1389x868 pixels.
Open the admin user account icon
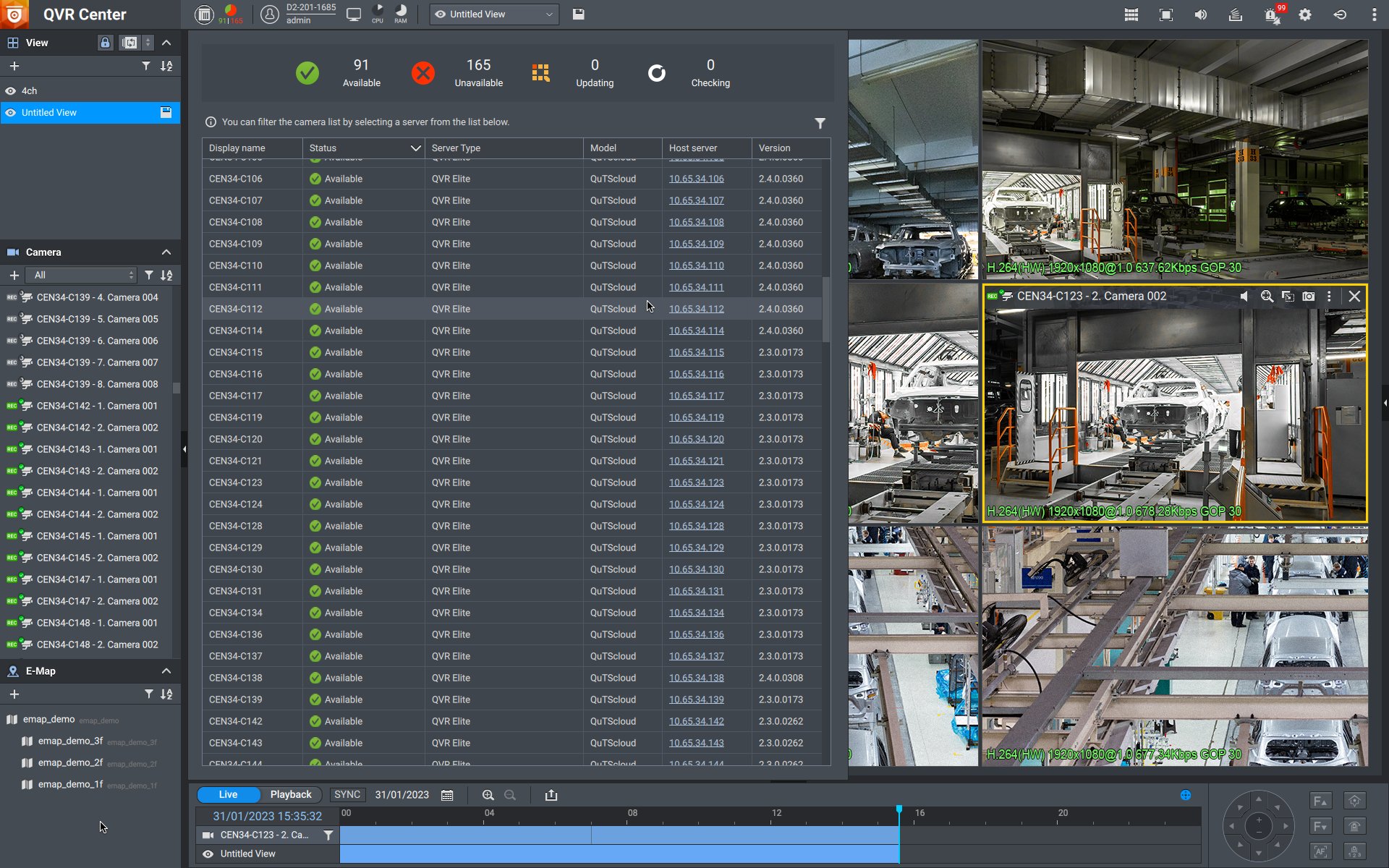[x=269, y=14]
